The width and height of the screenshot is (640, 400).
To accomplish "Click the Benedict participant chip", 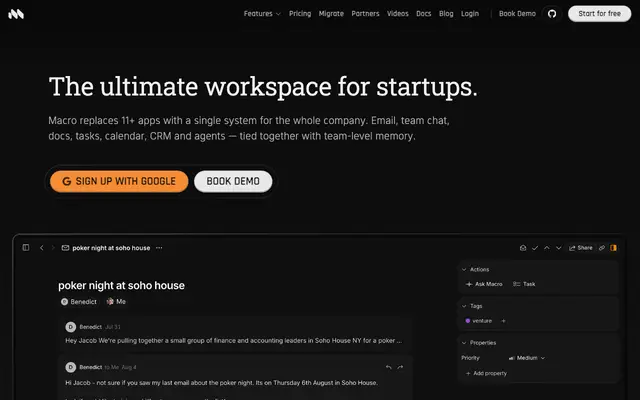I will tap(79, 302).
